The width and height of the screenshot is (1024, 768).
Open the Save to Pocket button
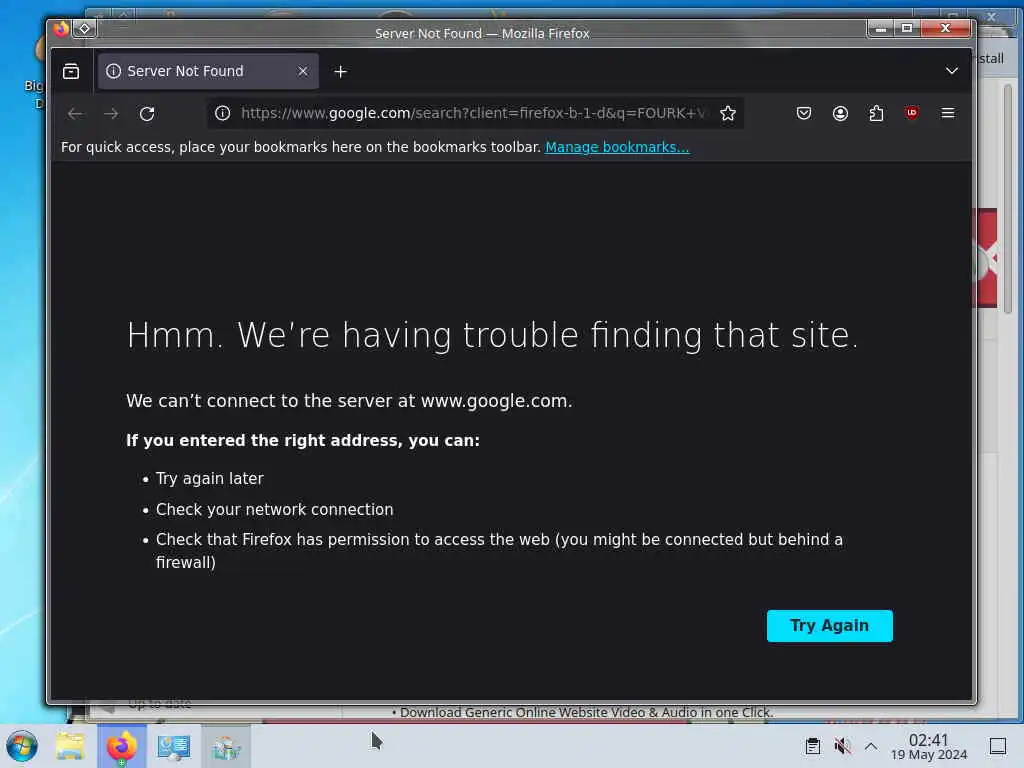(804, 114)
